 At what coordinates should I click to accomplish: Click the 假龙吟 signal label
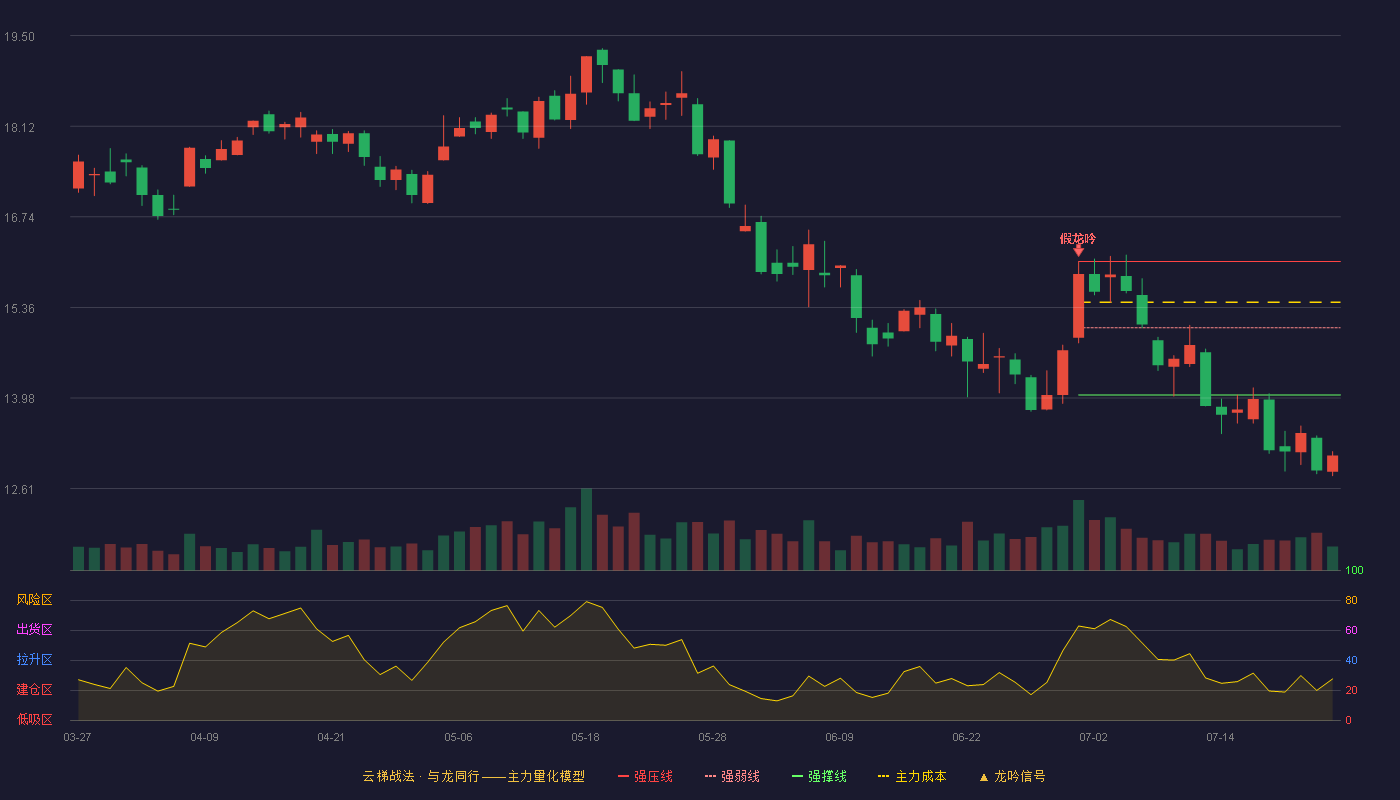coord(1078,238)
